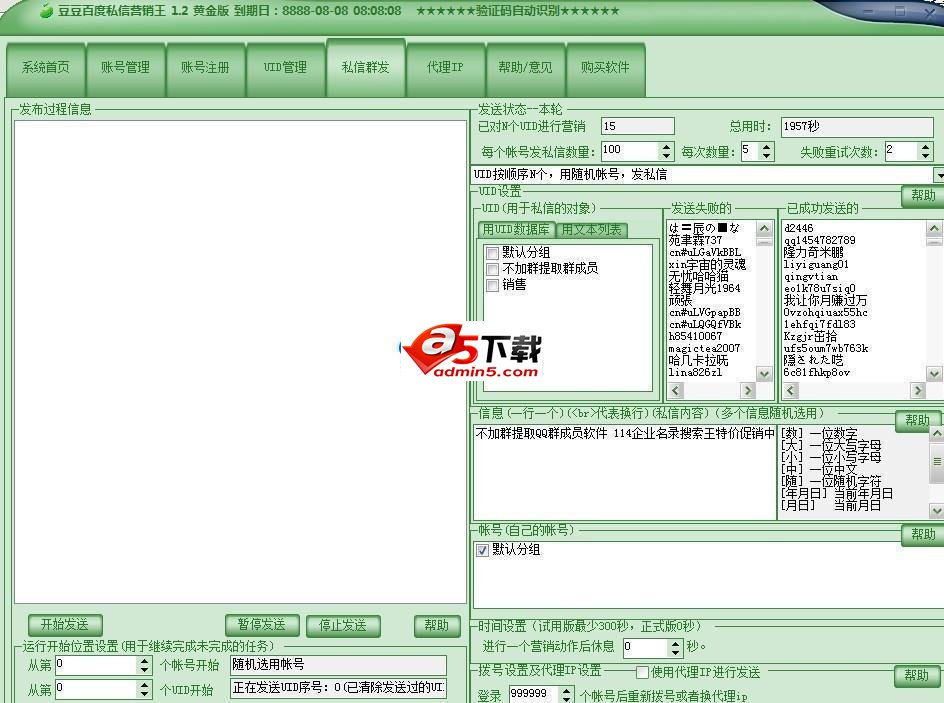Switch to the 账号注册 tab
The width and height of the screenshot is (944, 703).
[x=206, y=68]
